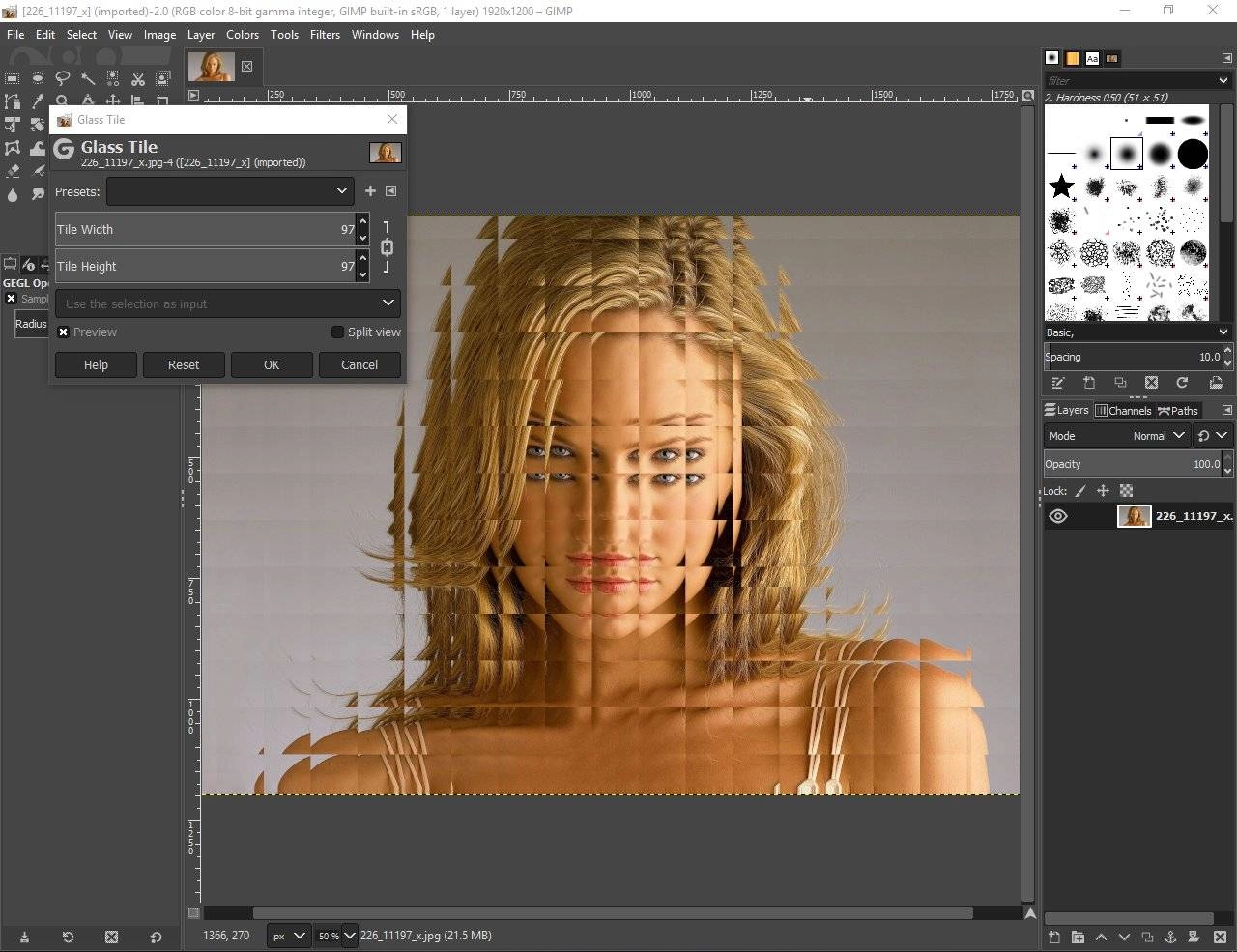Screen dimensions: 1237x952
Task: Open the Presets dropdown in Glass Tile
Action: coord(230,191)
